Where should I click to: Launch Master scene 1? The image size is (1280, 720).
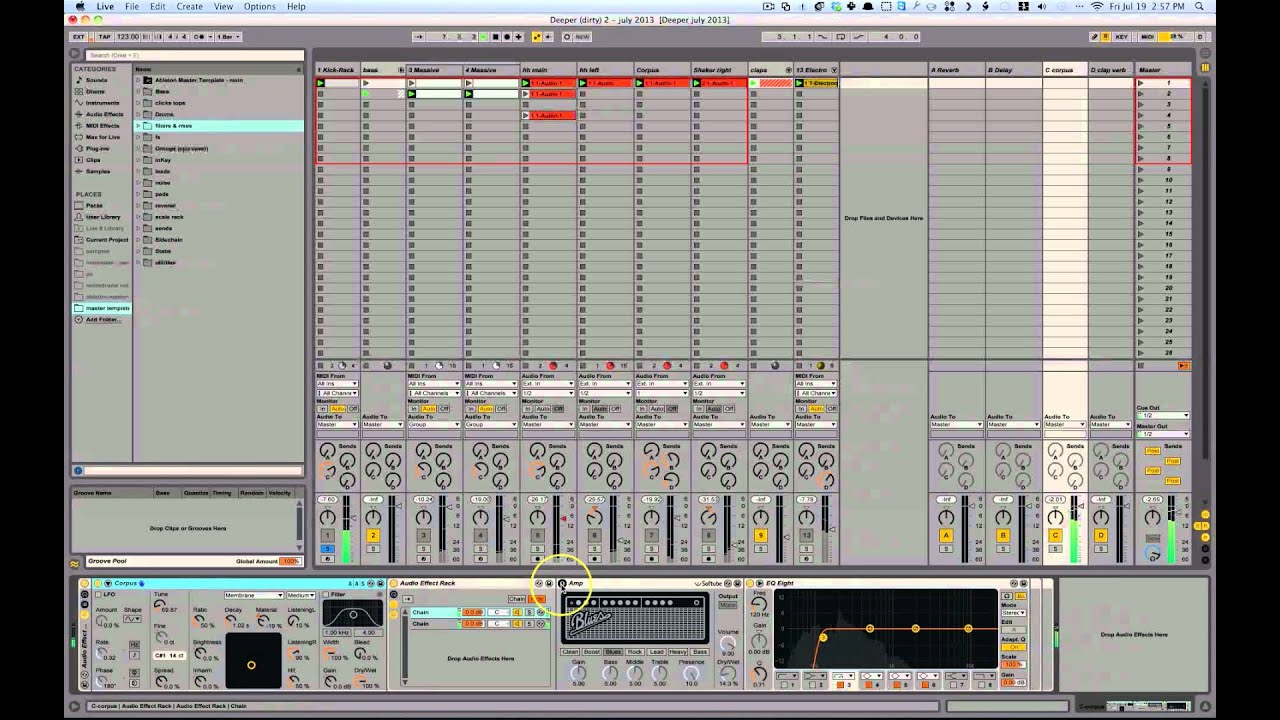point(1140,83)
